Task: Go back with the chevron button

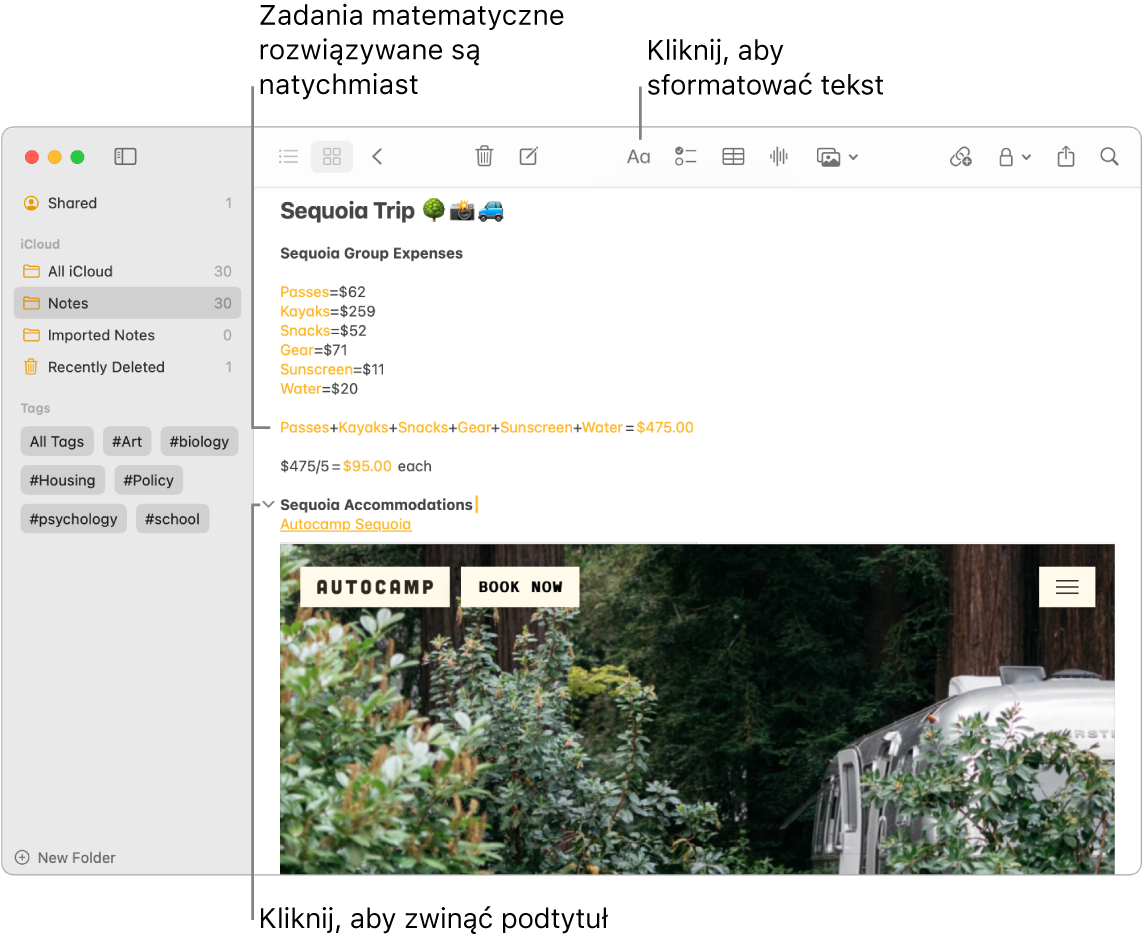Action: pos(377,156)
